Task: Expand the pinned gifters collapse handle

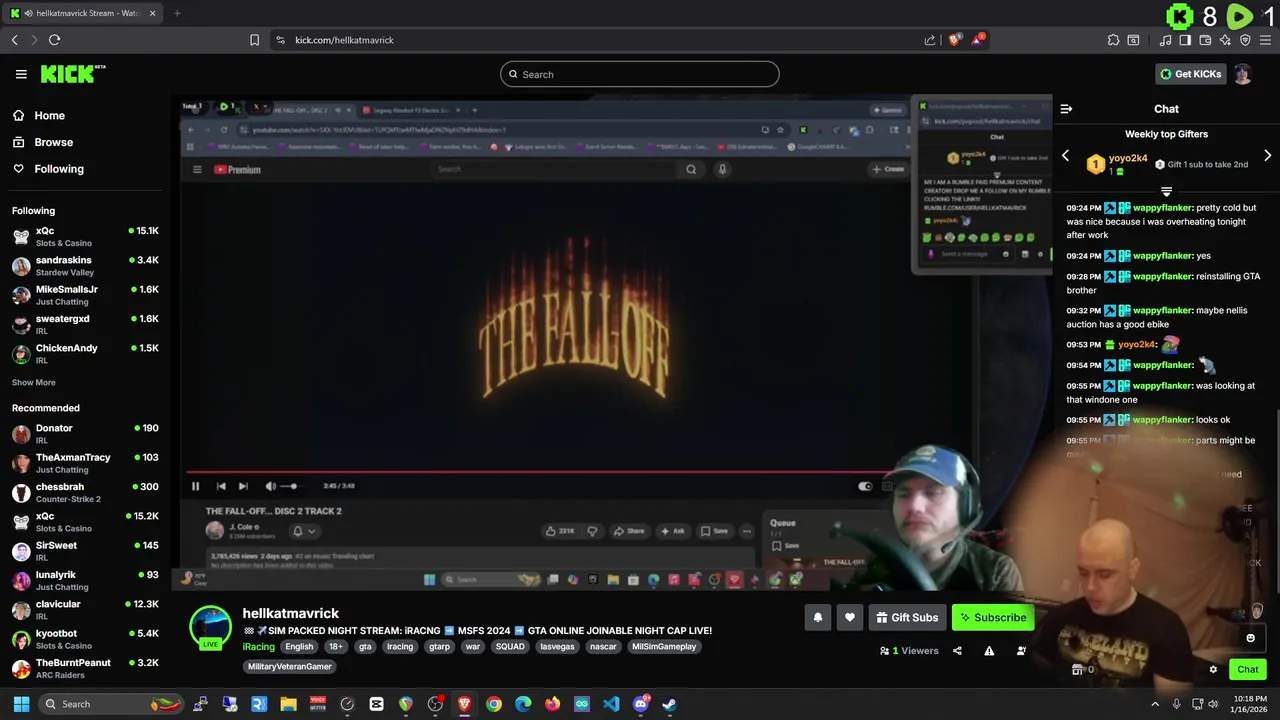Action: click(1166, 191)
